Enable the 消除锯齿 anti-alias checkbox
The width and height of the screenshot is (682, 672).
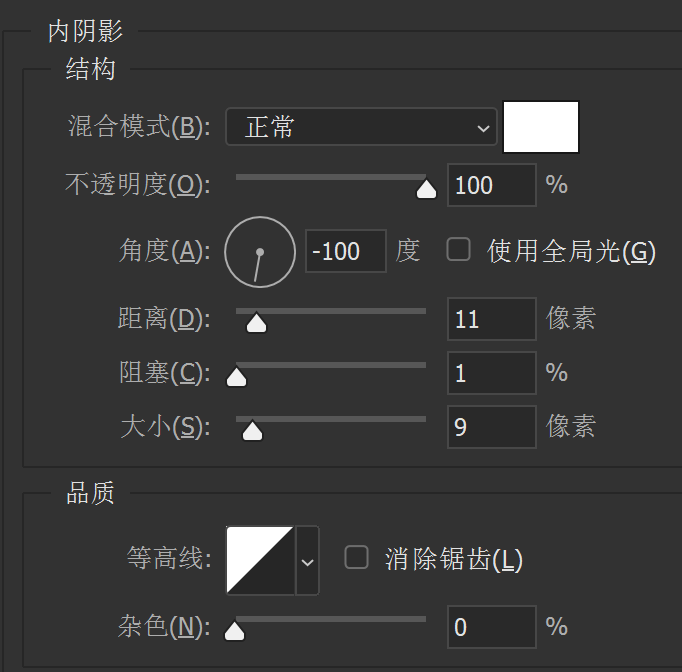(x=356, y=558)
